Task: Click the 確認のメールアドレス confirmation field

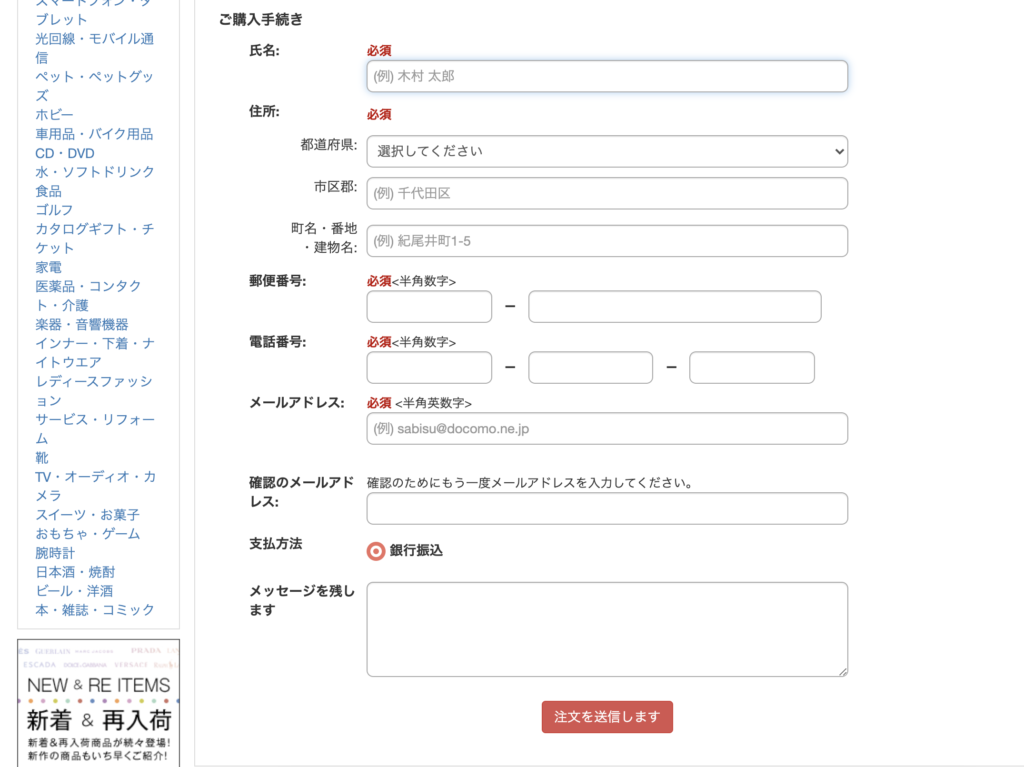Action: pyautogui.click(x=606, y=509)
